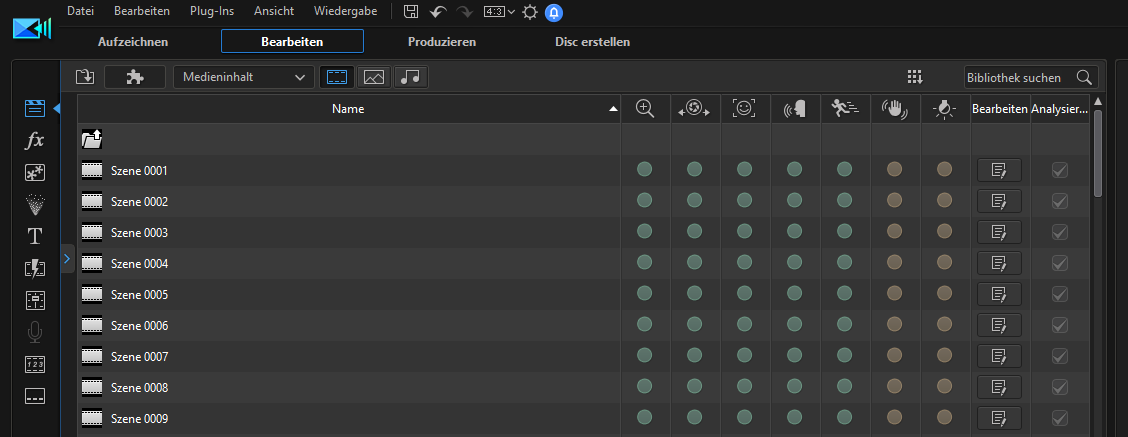
Task: Toggle Analysieren checkbox for Szene 0005
Action: coord(1059,295)
